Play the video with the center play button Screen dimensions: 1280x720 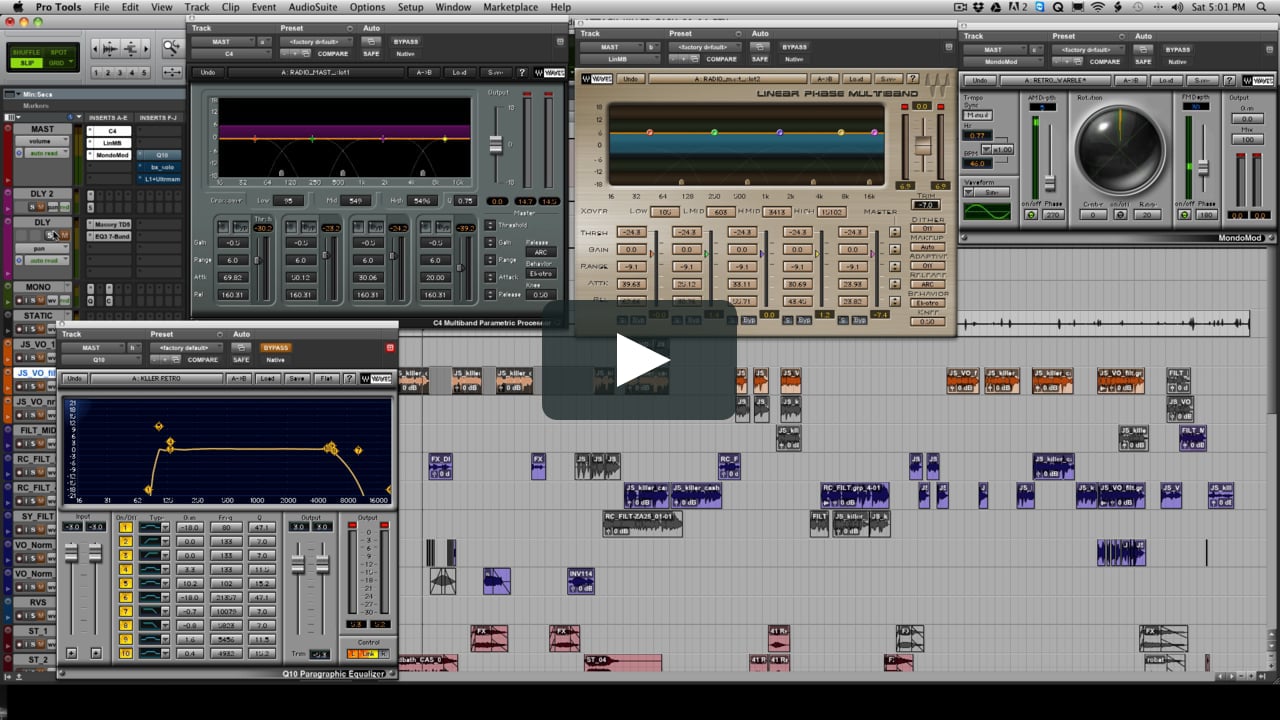click(640, 360)
